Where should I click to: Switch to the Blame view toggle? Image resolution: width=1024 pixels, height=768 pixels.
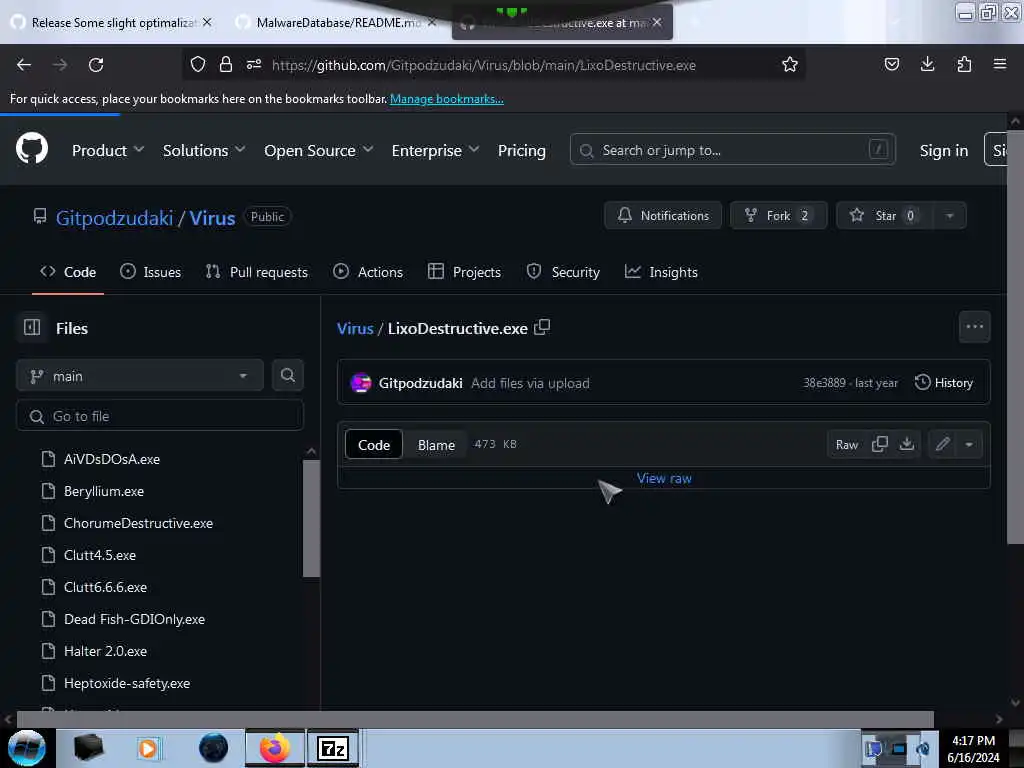click(436, 445)
